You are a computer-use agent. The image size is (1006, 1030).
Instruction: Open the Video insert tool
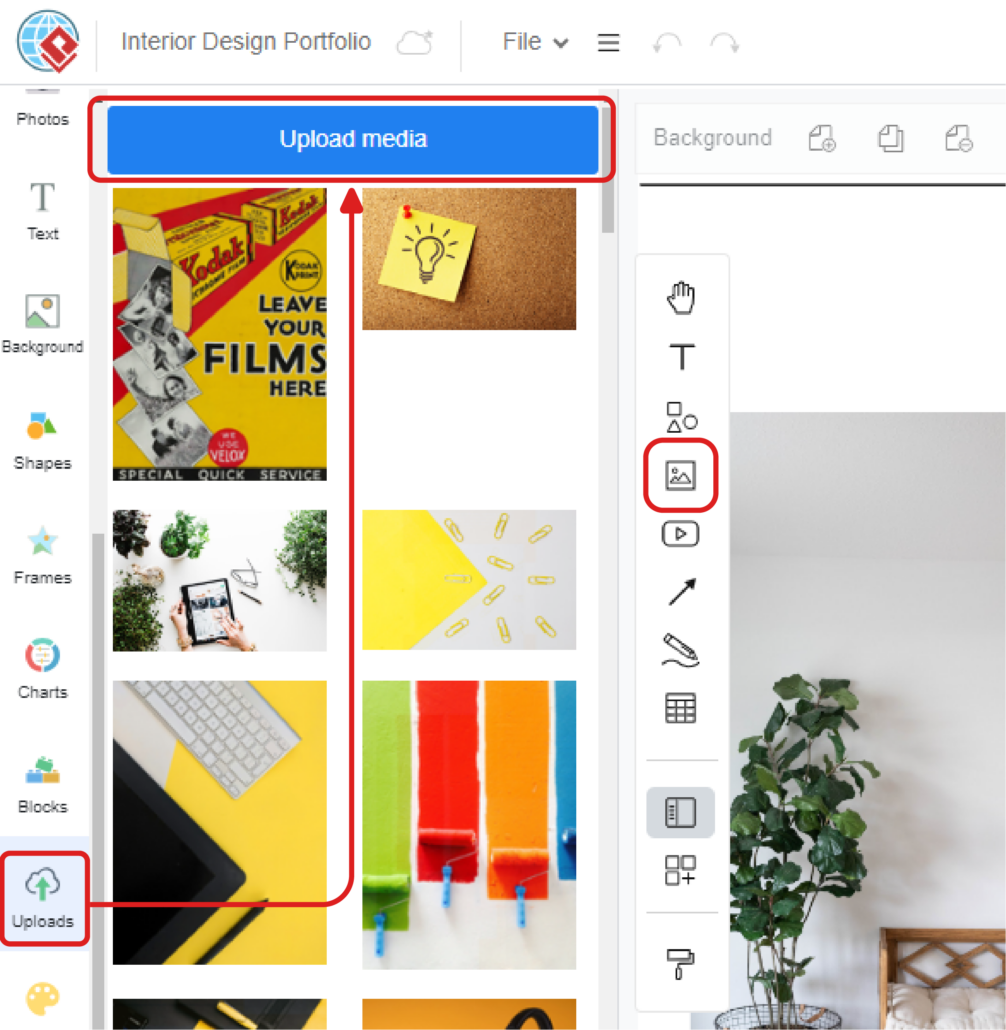pyautogui.click(x=681, y=533)
